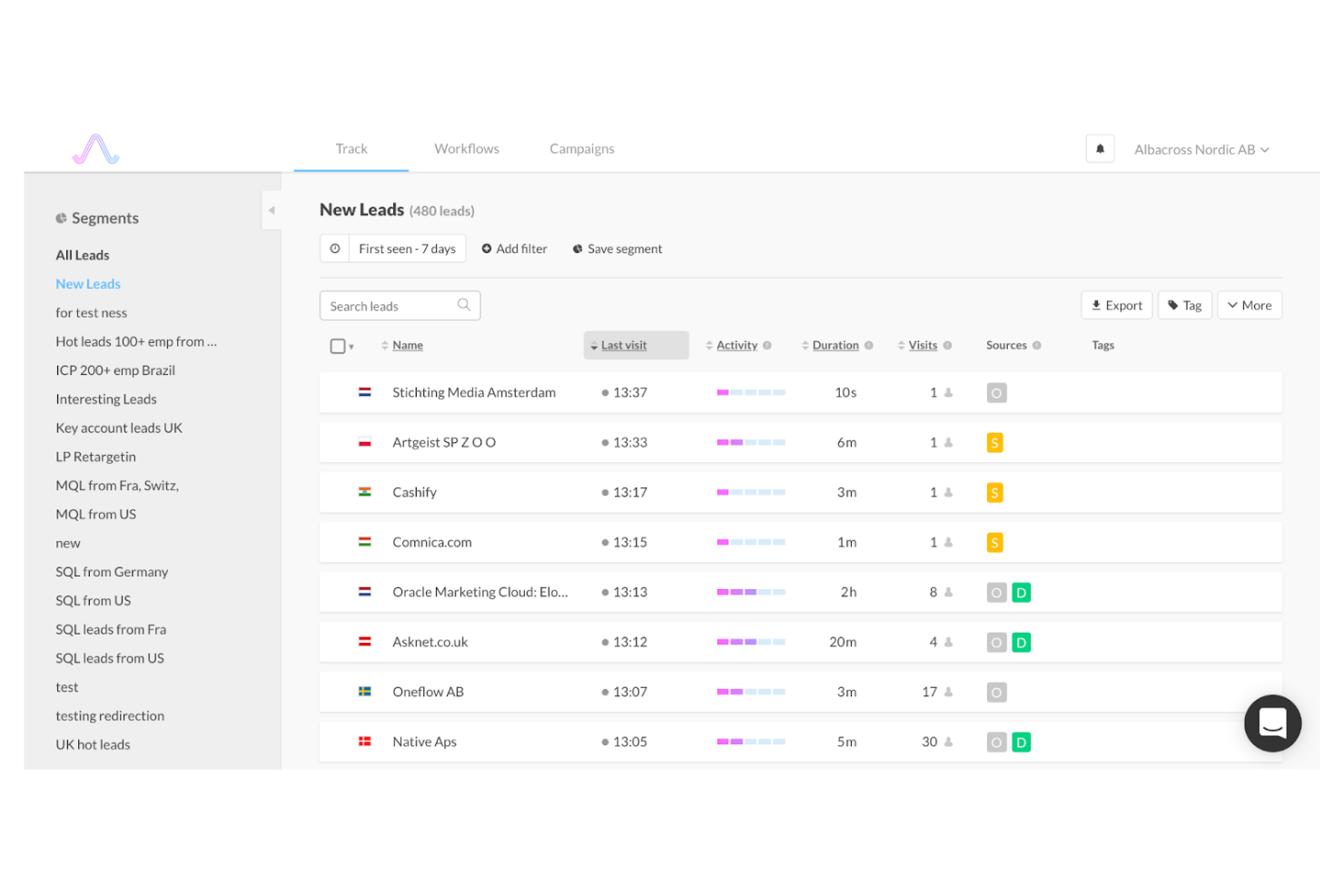
Task: Click the info icon next to Visits header
Action: pos(947,345)
